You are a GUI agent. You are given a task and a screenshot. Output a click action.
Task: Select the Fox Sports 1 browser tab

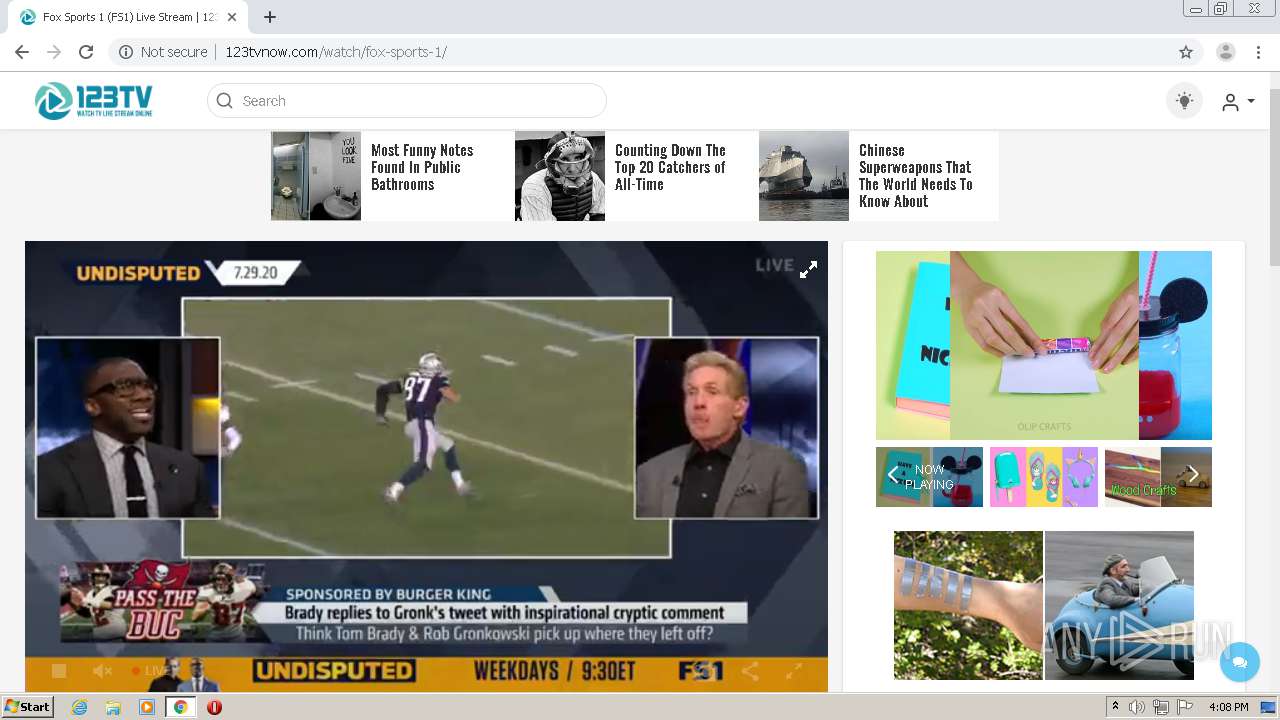pos(127,17)
